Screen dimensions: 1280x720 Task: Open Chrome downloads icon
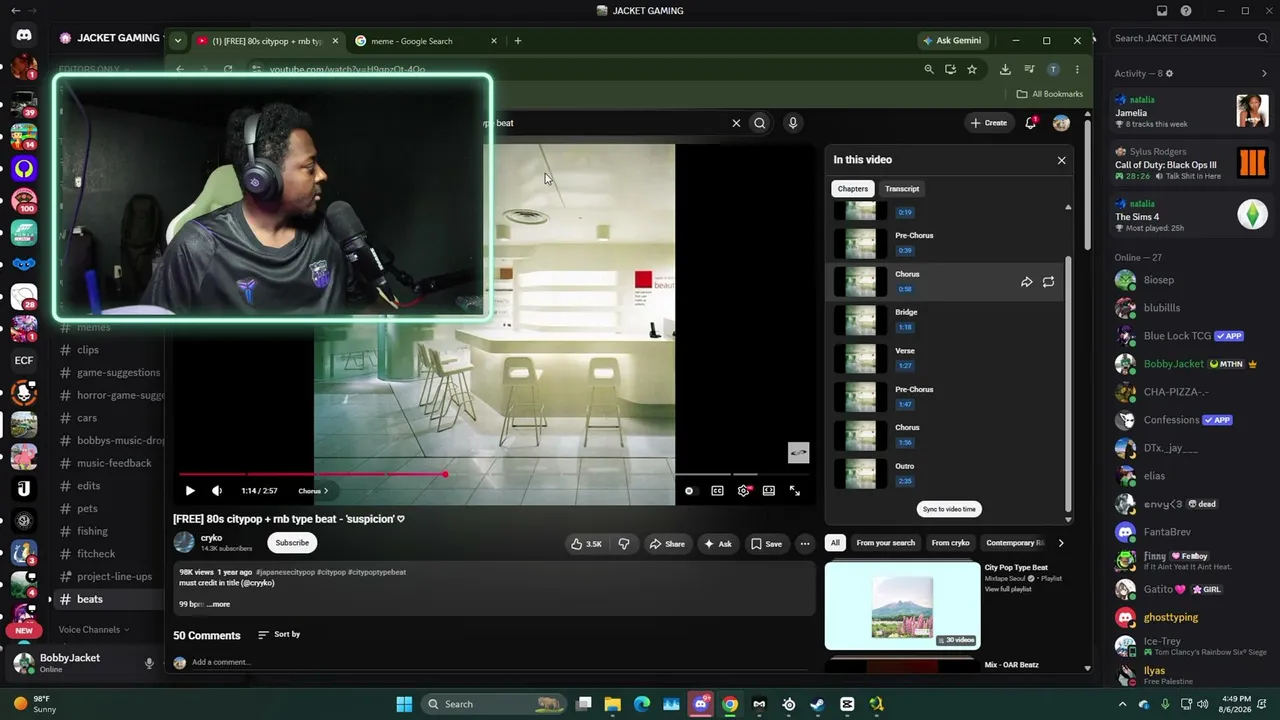(x=1005, y=69)
